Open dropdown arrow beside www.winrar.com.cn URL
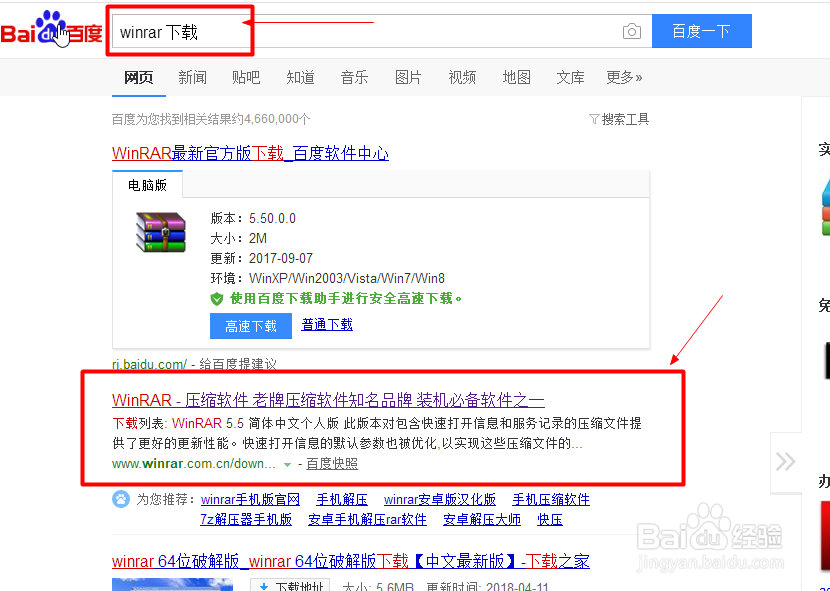 click(287, 464)
